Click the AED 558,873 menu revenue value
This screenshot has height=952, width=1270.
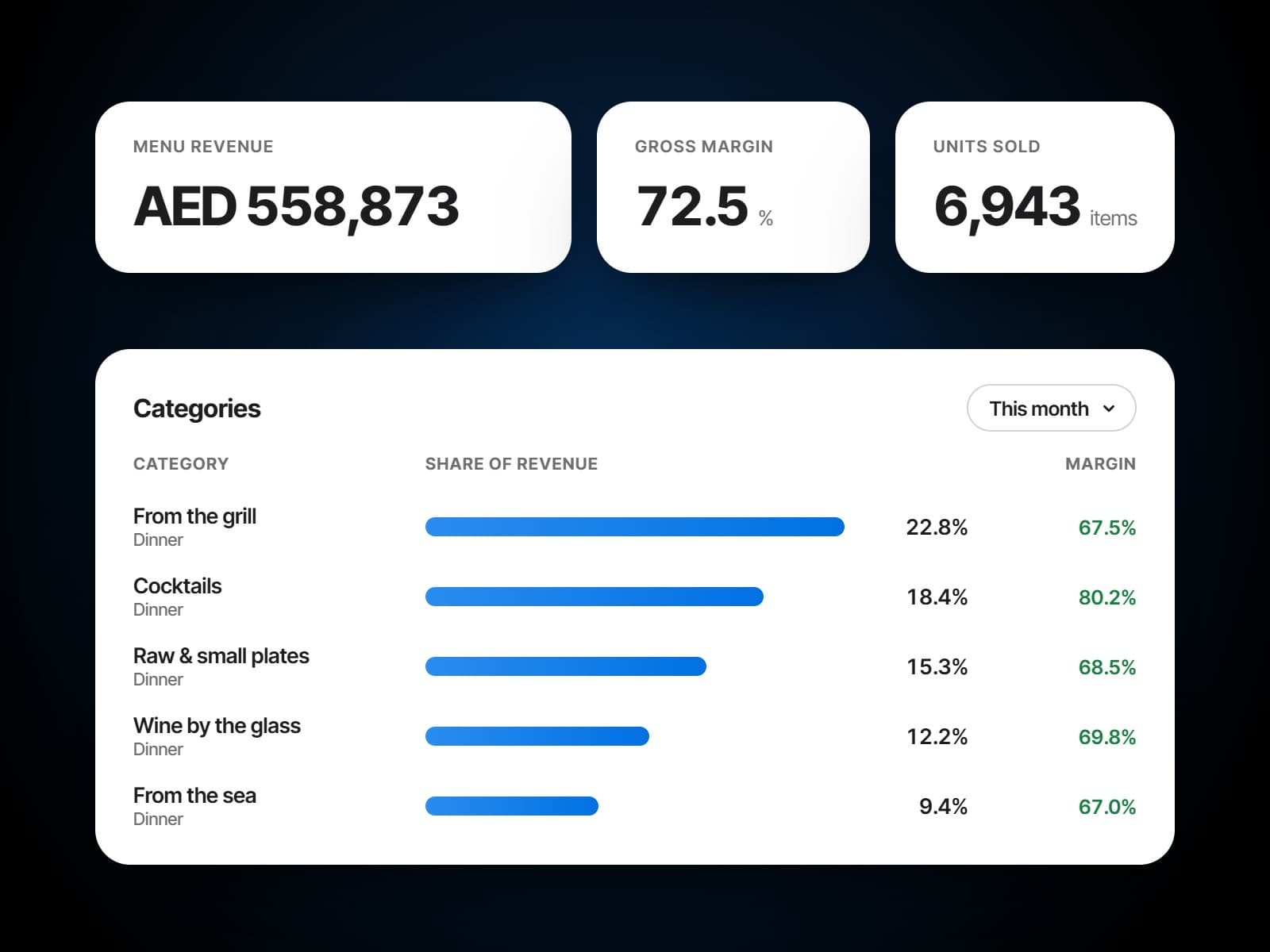(296, 206)
